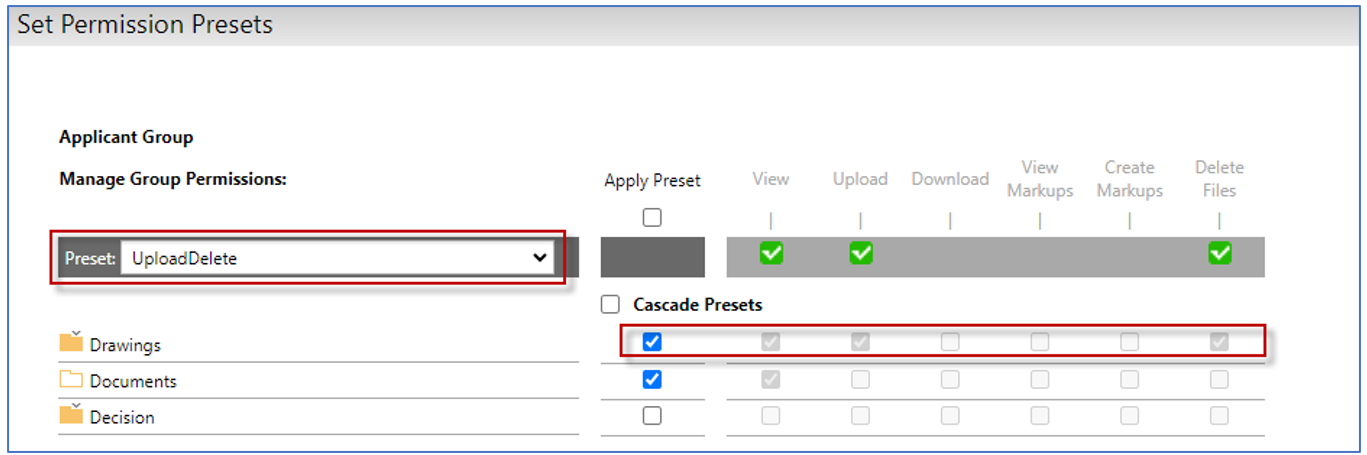Click the Delete Files checkbox for Decision
Viewport: 1367px width, 455px height.
(x=1219, y=415)
